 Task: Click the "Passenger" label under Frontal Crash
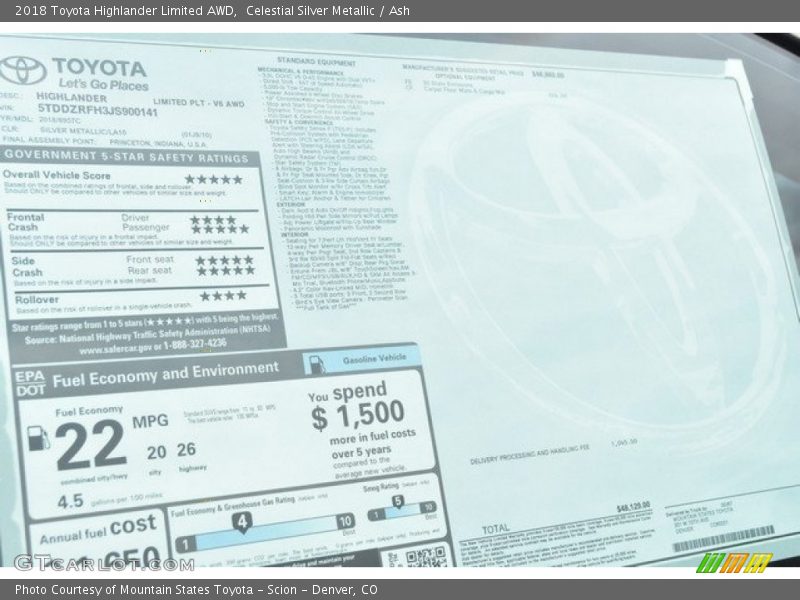point(145,227)
